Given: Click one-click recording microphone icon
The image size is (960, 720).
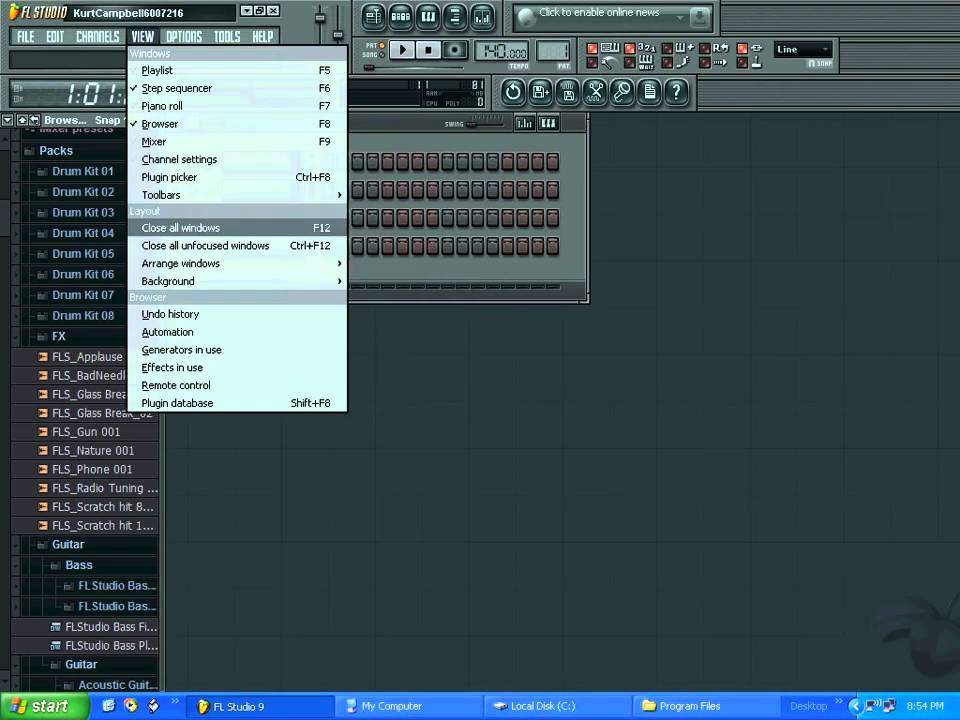Looking at the screenshot, I should coord(622,92).
